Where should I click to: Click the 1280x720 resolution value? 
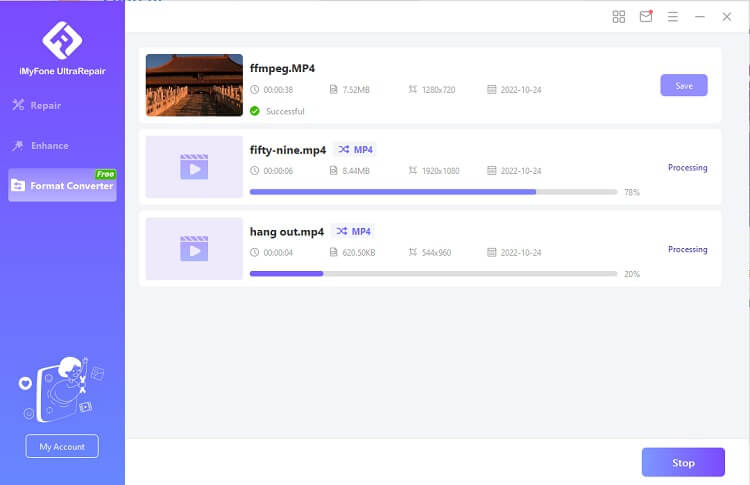click(x=439, y=89)
